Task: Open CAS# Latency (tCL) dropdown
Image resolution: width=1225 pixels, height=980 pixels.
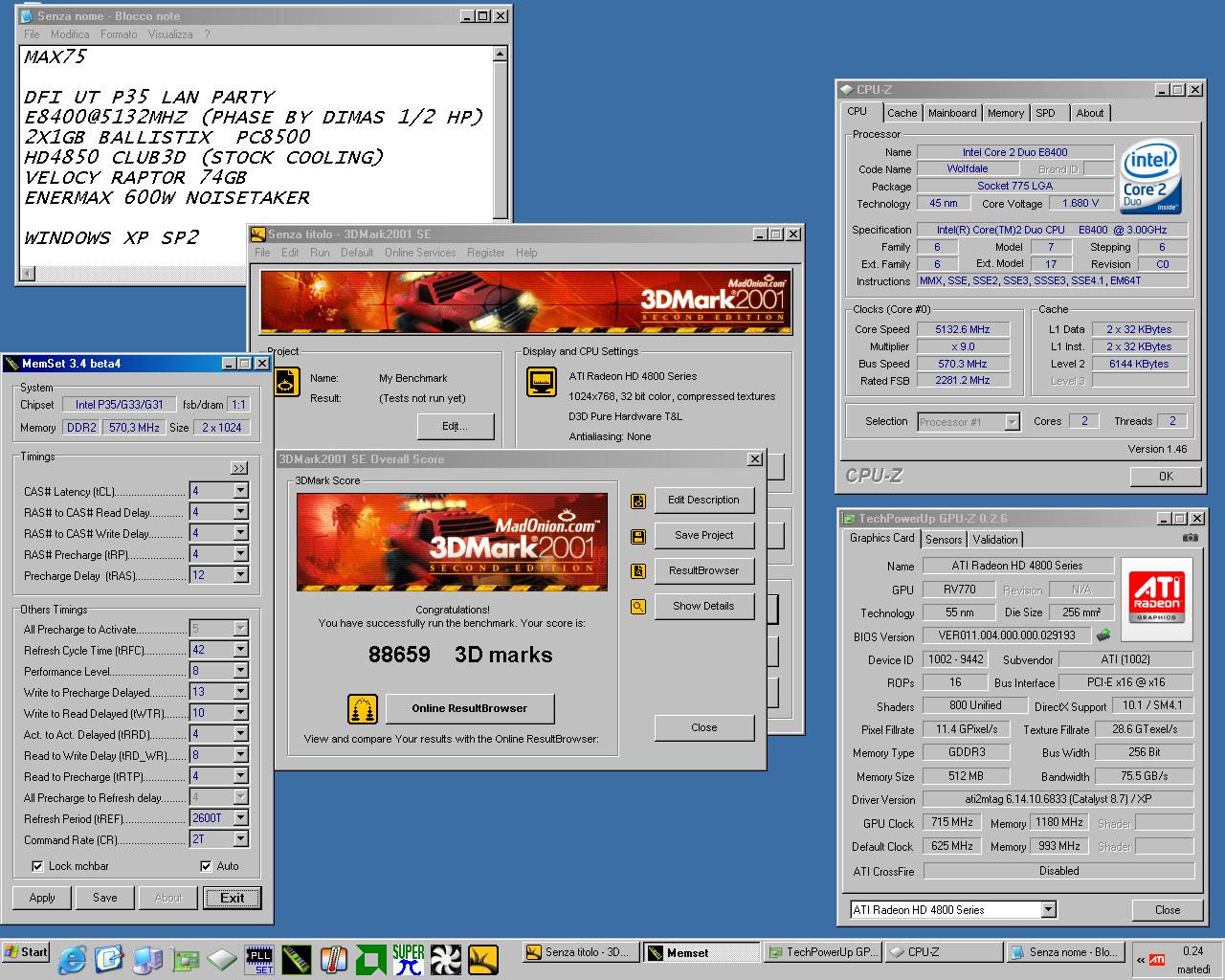Action: [240, 491]
